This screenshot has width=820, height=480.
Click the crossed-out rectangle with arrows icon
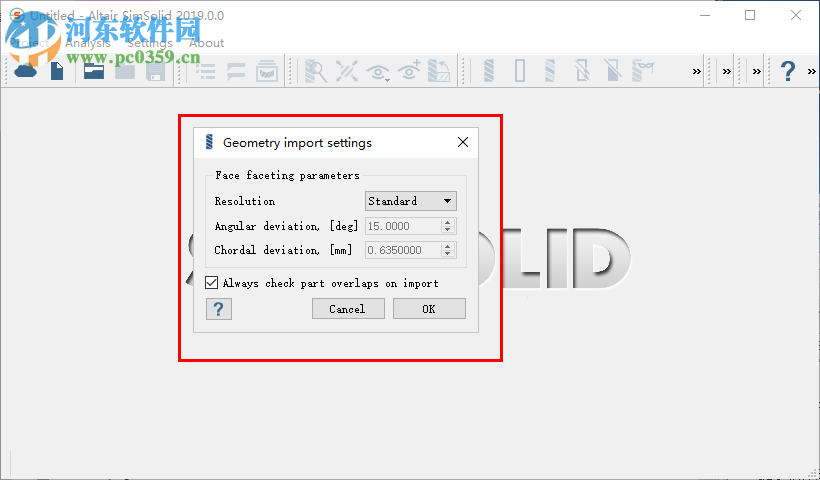(x=582, y=71)
